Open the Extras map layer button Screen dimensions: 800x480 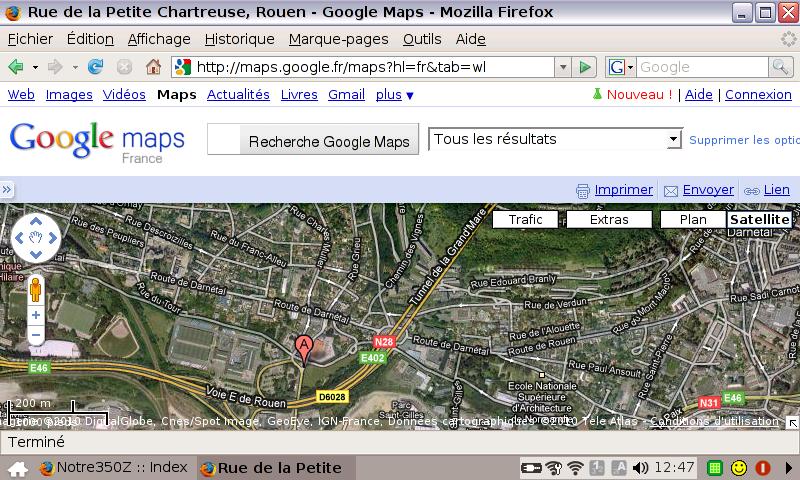tap(609, 219)
